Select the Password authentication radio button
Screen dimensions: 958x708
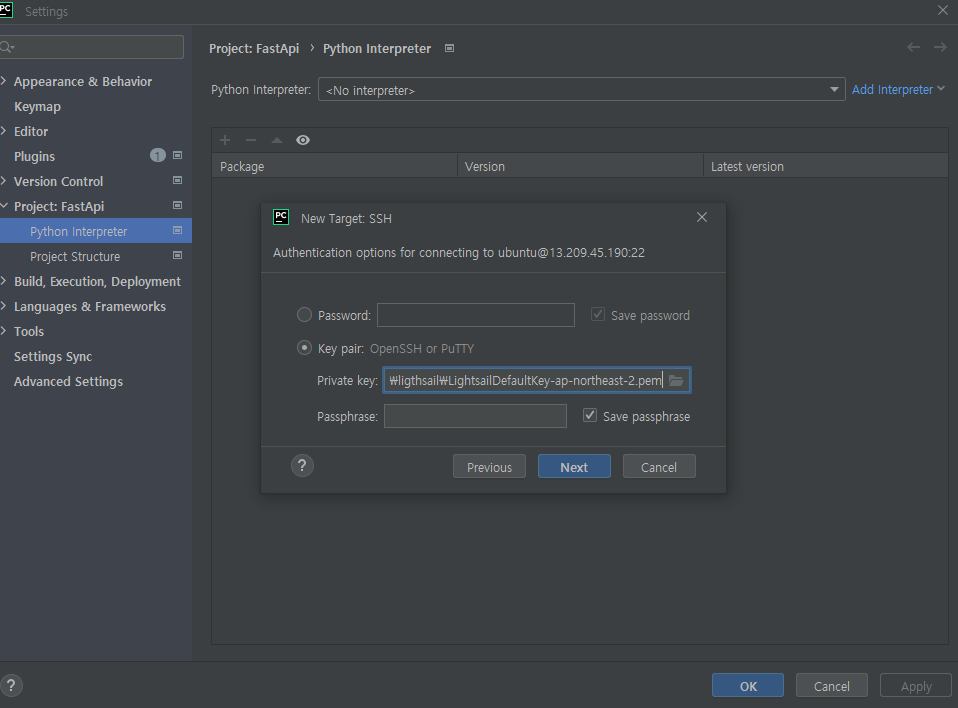(304, 315)
